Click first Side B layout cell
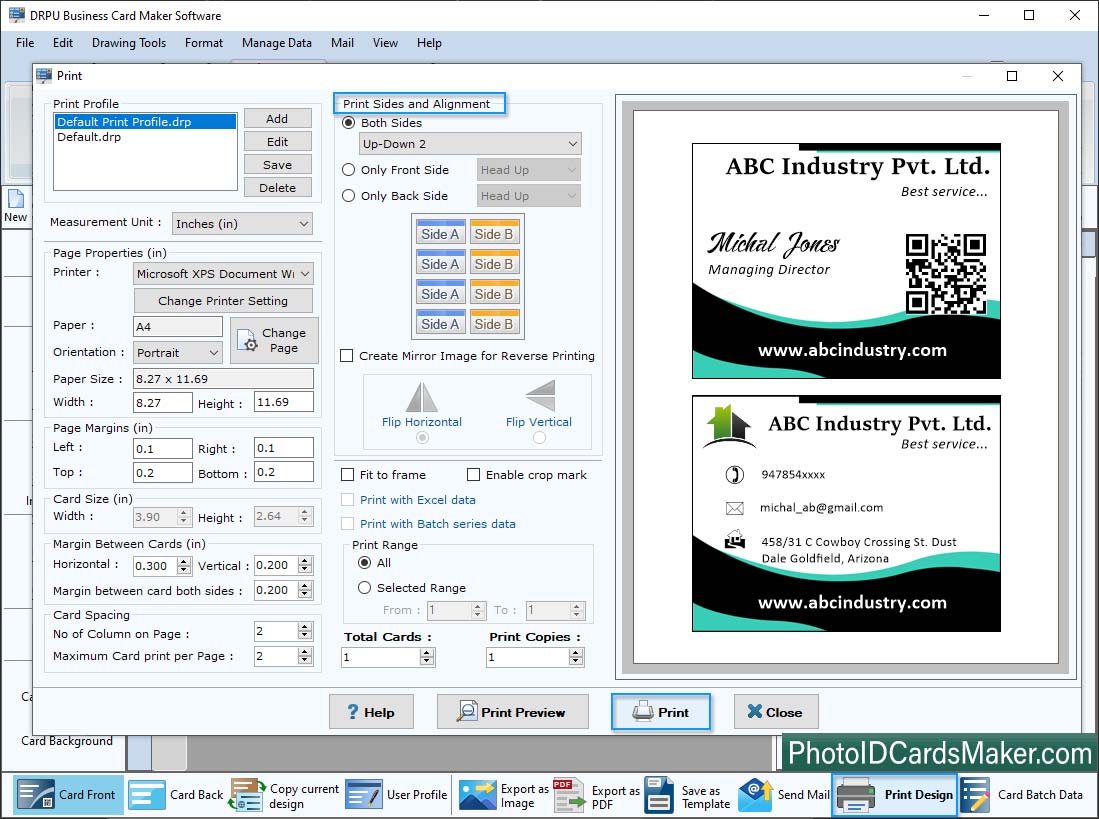The width and height of the screenshot is (1099, 819). click(x=494, y=232)
